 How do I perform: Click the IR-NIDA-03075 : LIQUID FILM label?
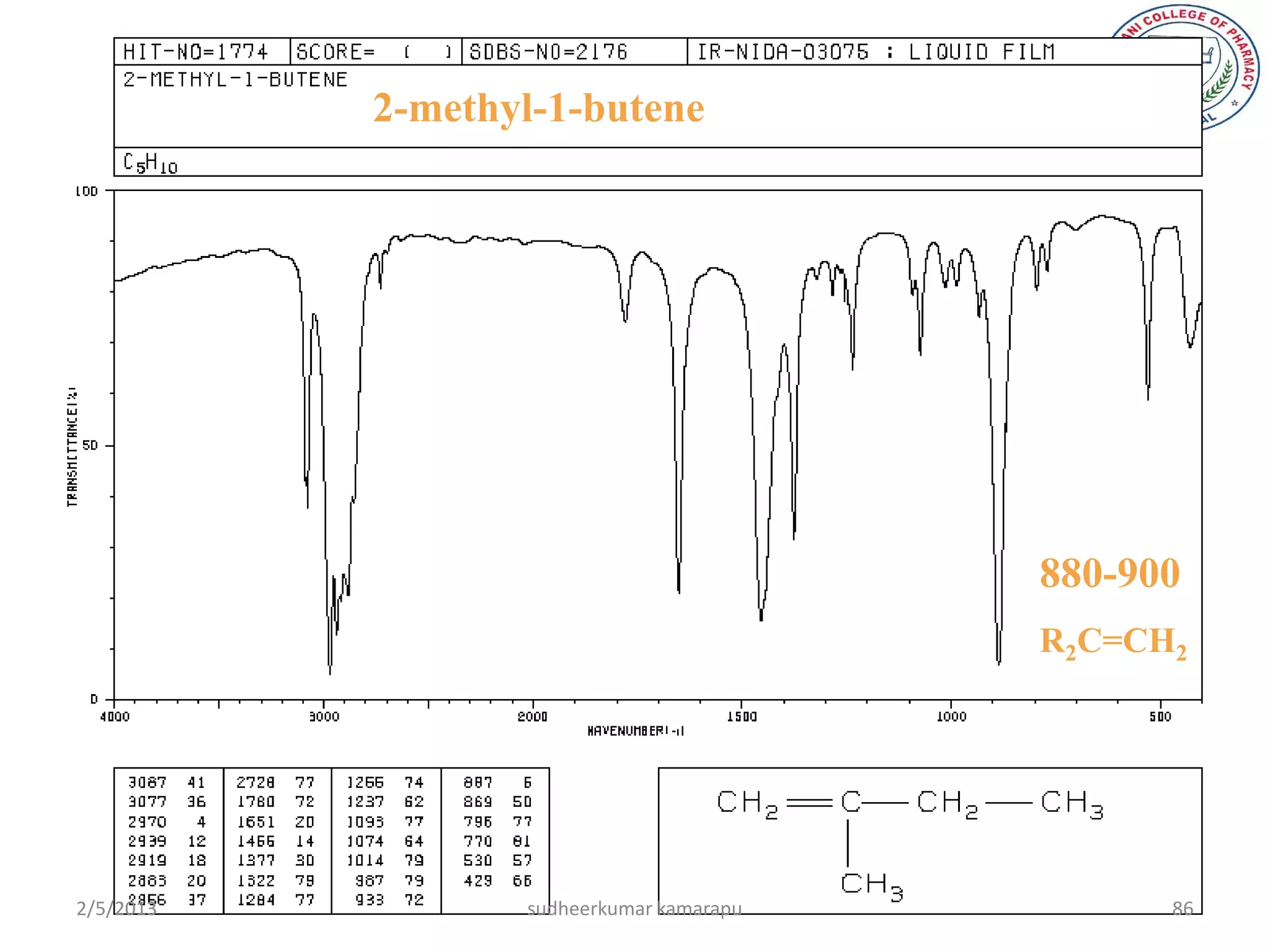pyautogui.click(x=876, y=51)
